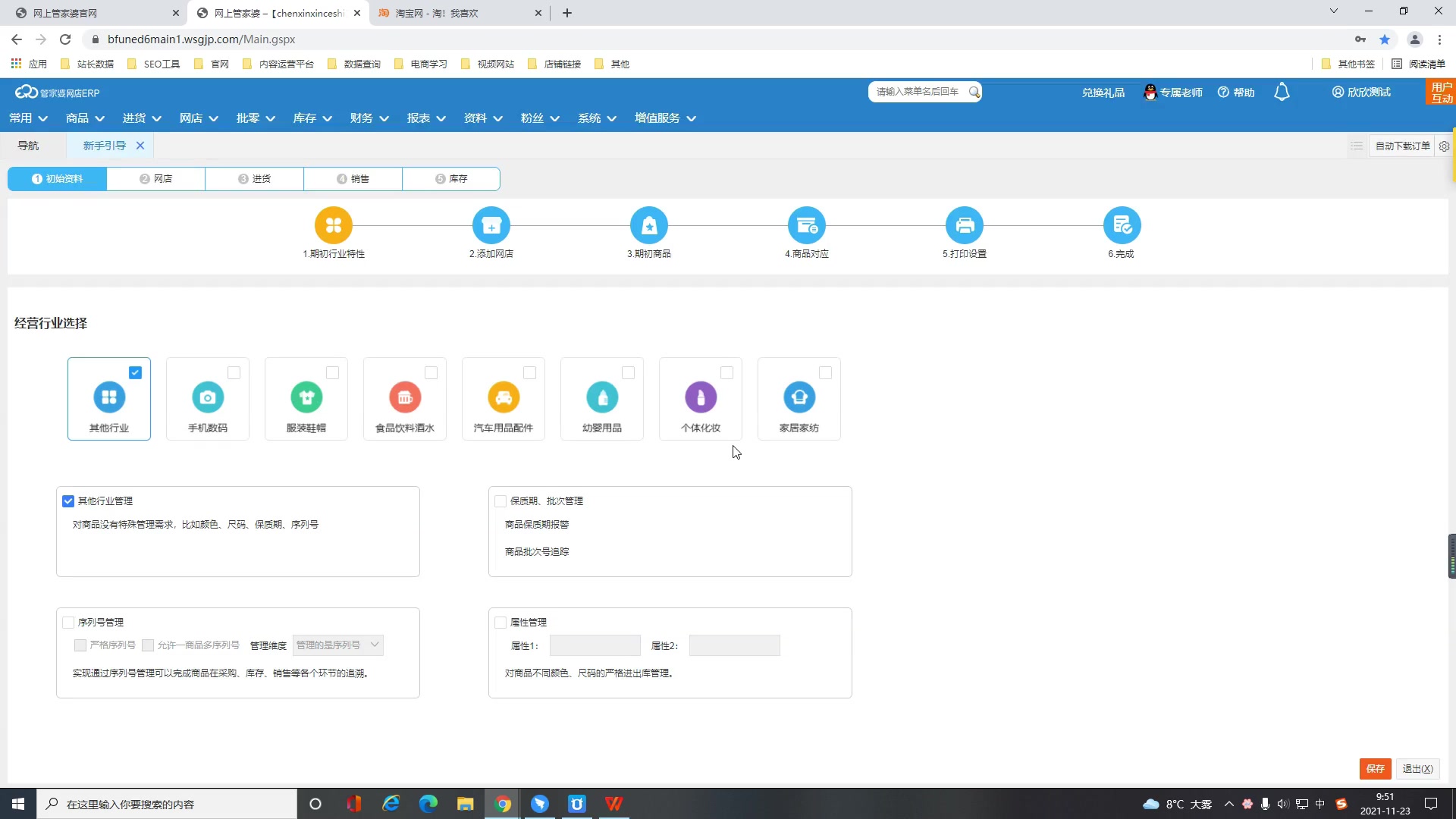1456x819 pixels.
Task: Enable the 保质期、批次管理 checkbox
Action: (x=500, y=501)
